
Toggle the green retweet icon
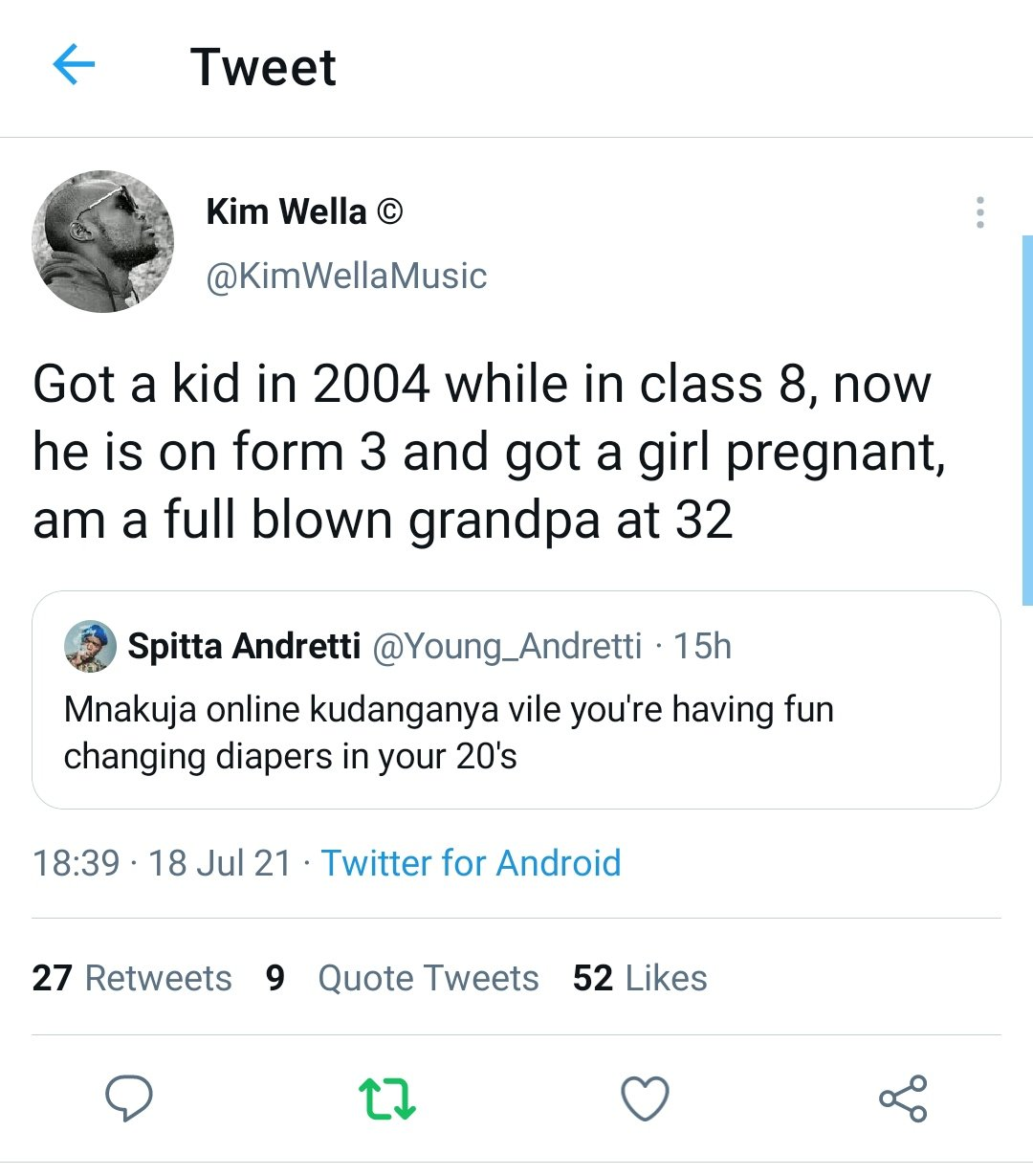386,1098
